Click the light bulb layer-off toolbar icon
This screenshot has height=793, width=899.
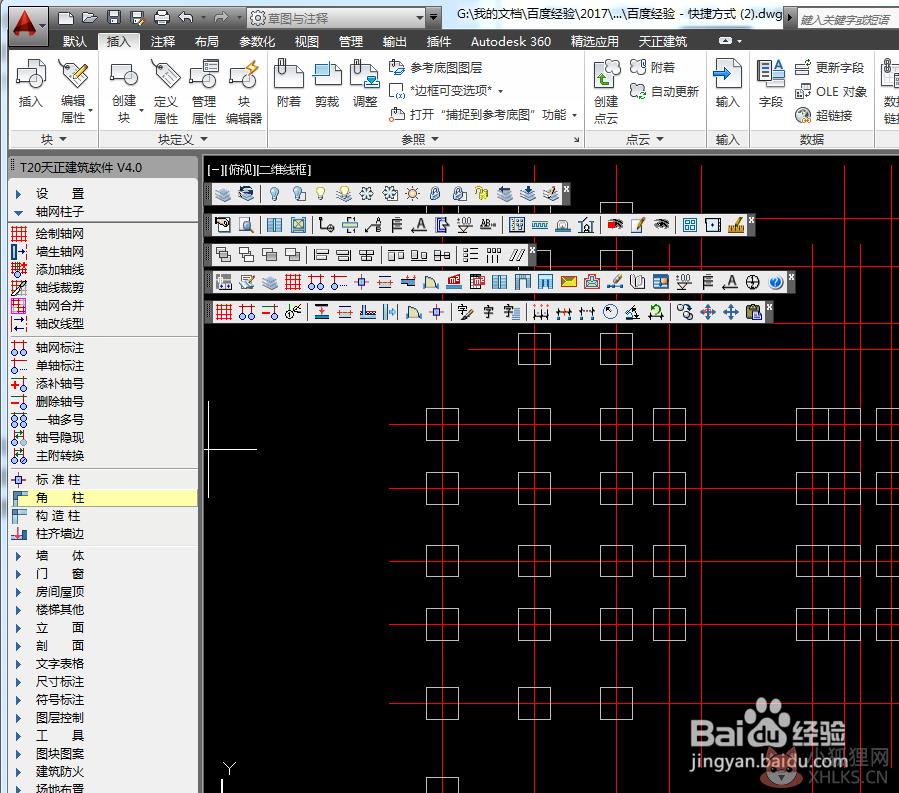pos(275,194)
